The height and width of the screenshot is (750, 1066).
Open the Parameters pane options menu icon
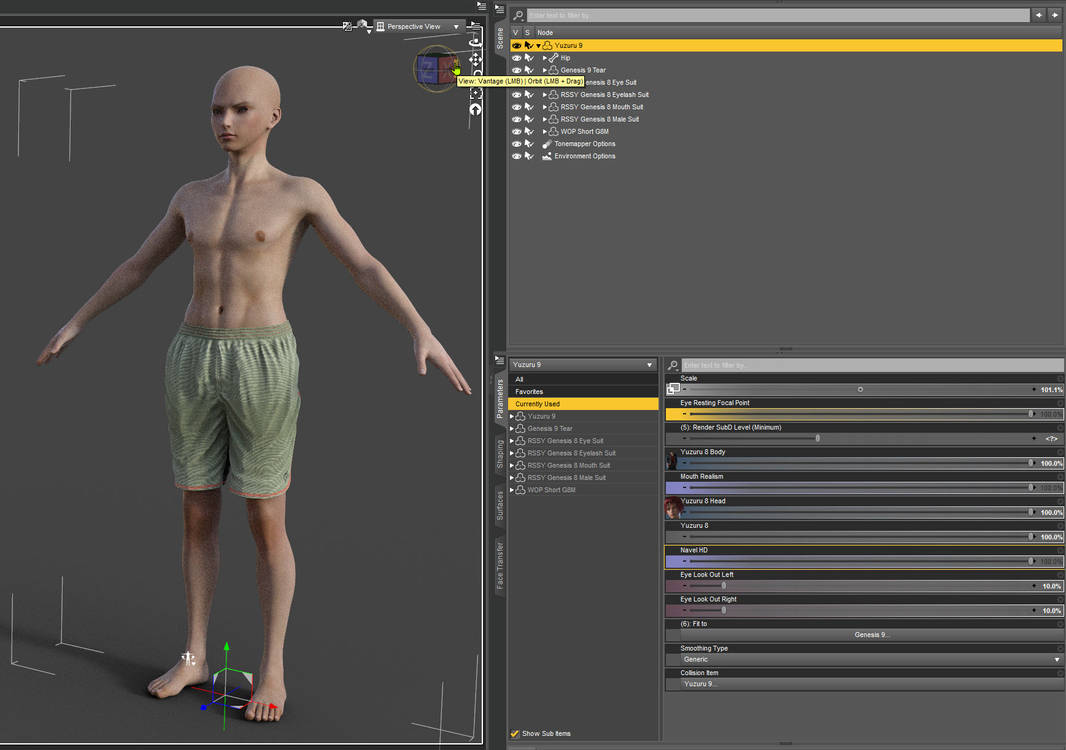tap(499, 359)
